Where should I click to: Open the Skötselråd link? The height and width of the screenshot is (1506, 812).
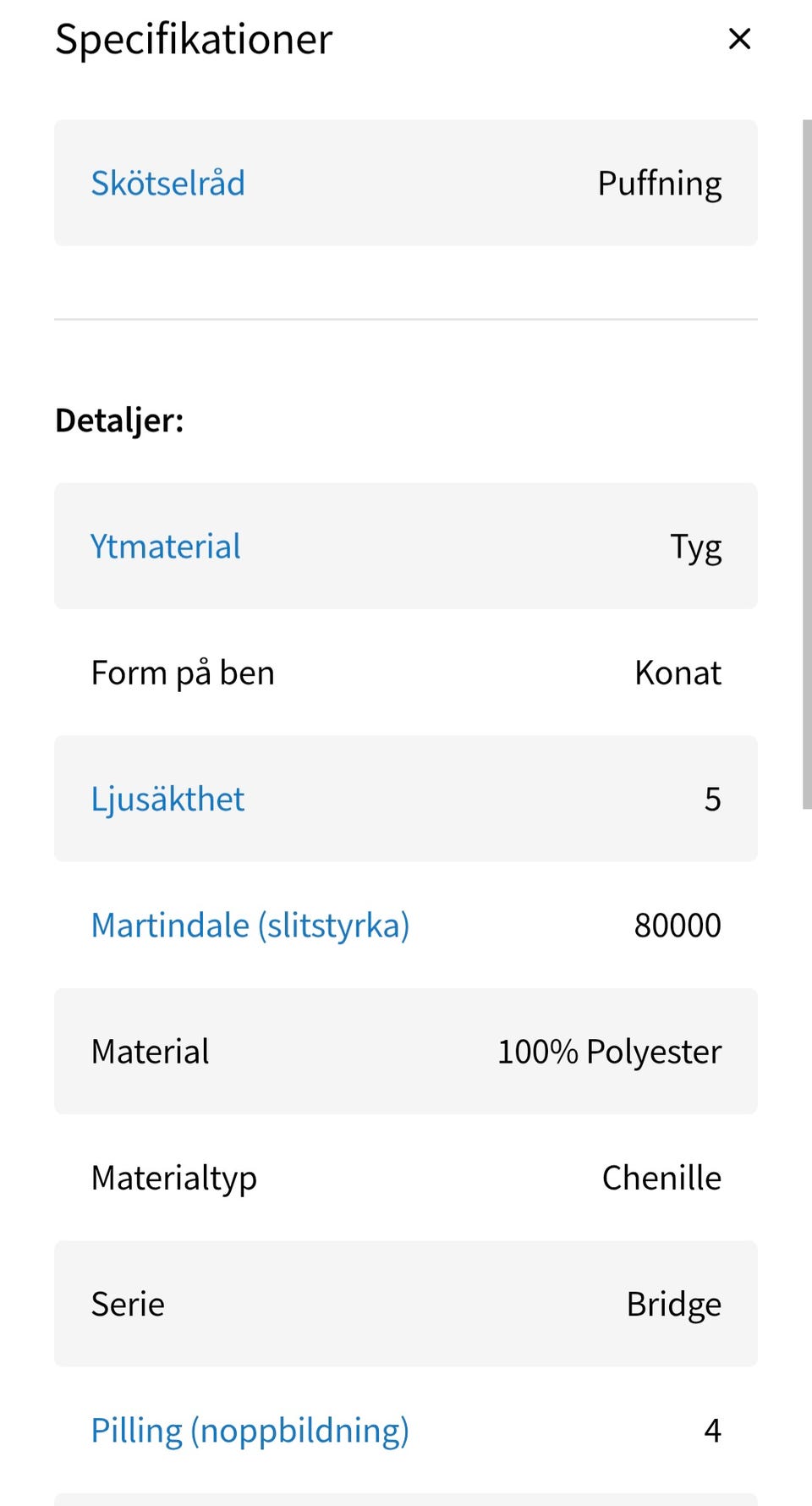pyautogui.click(x=167, y=184)
